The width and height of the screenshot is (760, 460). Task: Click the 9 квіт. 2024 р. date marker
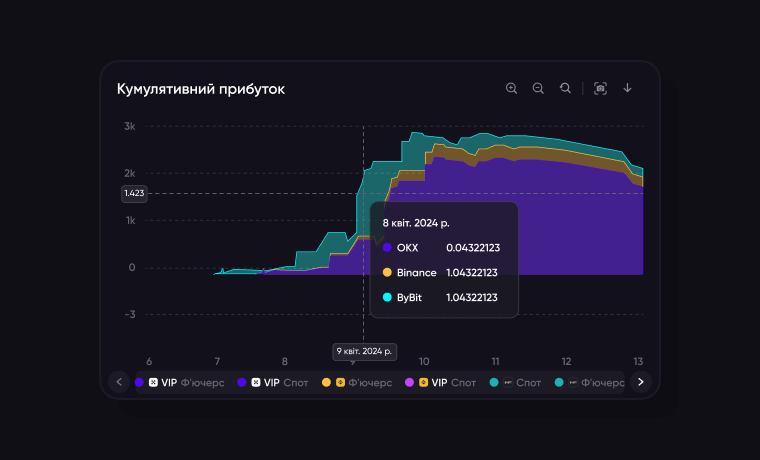(x=364, y=351)
